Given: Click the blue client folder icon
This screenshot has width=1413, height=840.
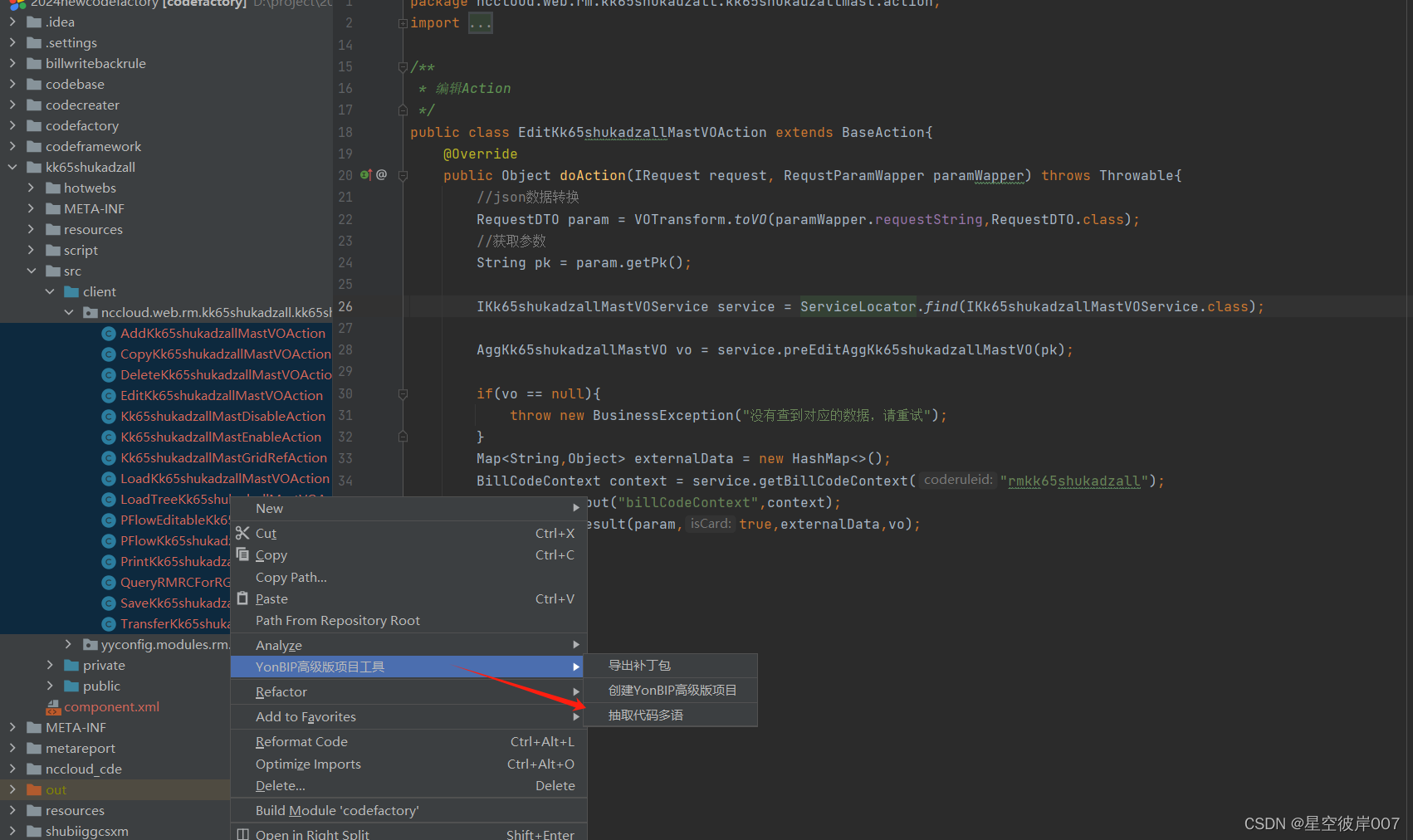Looking at the screenshot, I should 71,291.
